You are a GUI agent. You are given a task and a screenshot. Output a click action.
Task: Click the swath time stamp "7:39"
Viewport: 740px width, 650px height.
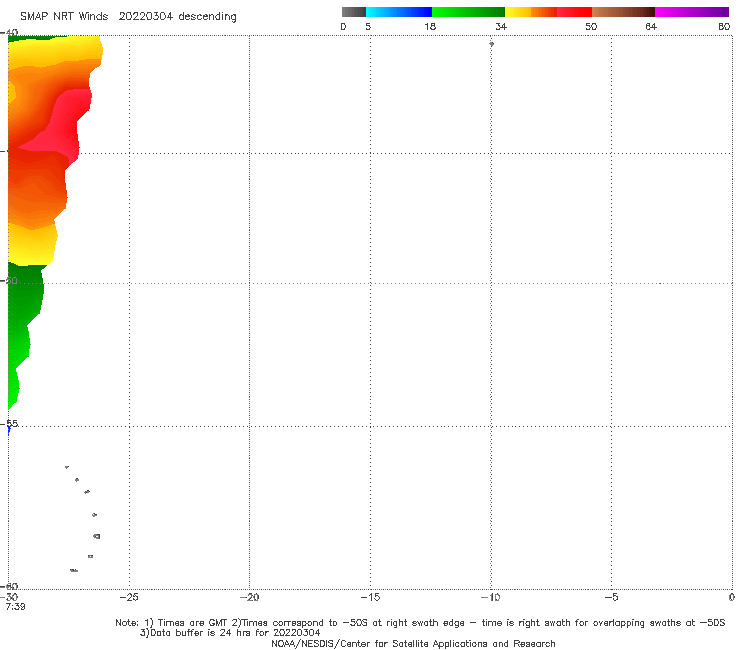15,607
